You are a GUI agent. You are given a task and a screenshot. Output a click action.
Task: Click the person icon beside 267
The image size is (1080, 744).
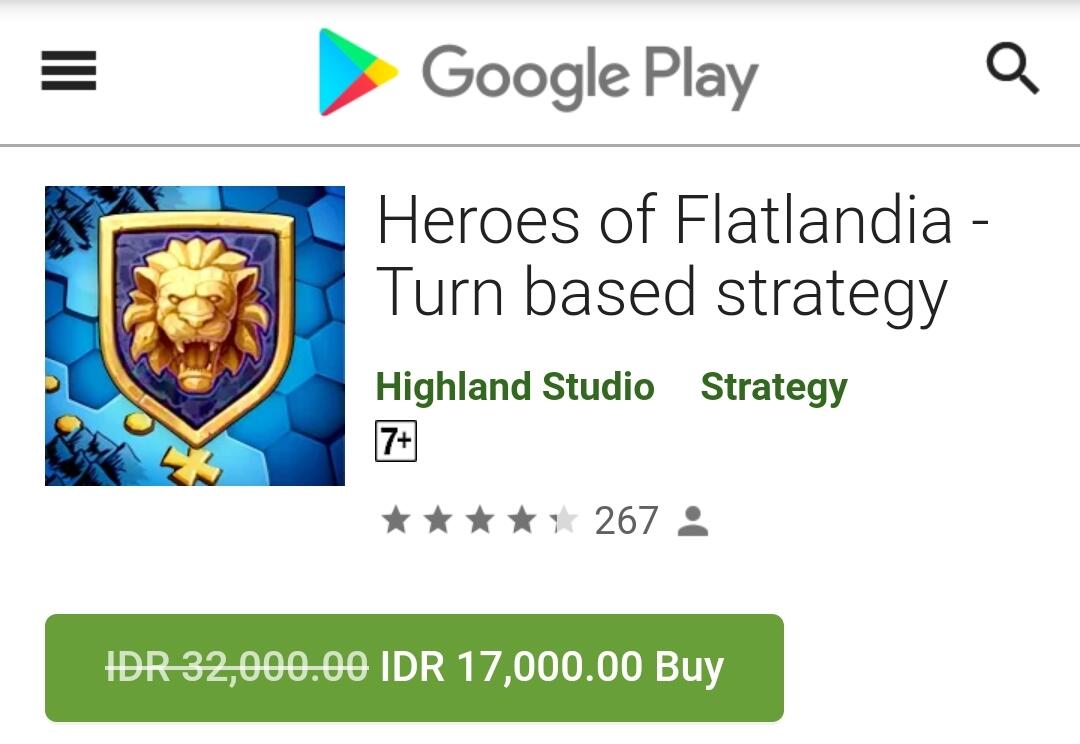(x=693, y=521)
